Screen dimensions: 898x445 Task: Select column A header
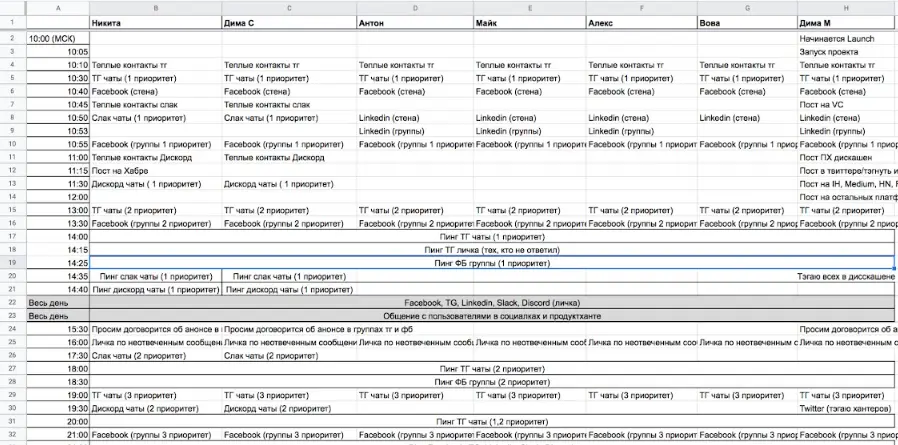coord(58,8)
